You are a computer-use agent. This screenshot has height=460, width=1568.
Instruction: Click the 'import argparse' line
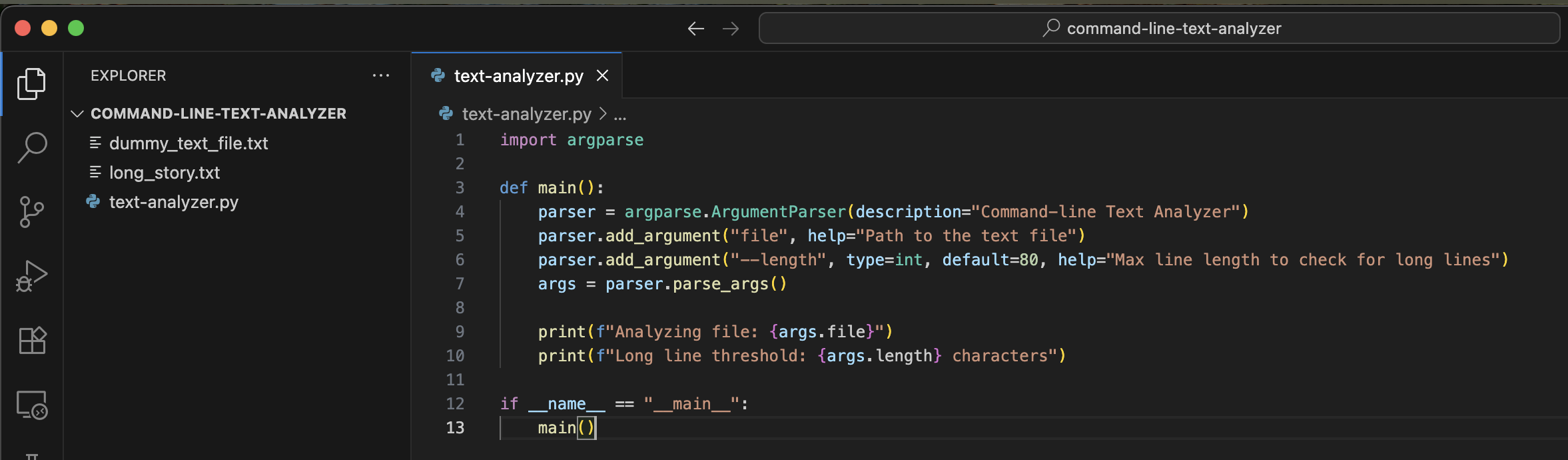coord(572,140)
